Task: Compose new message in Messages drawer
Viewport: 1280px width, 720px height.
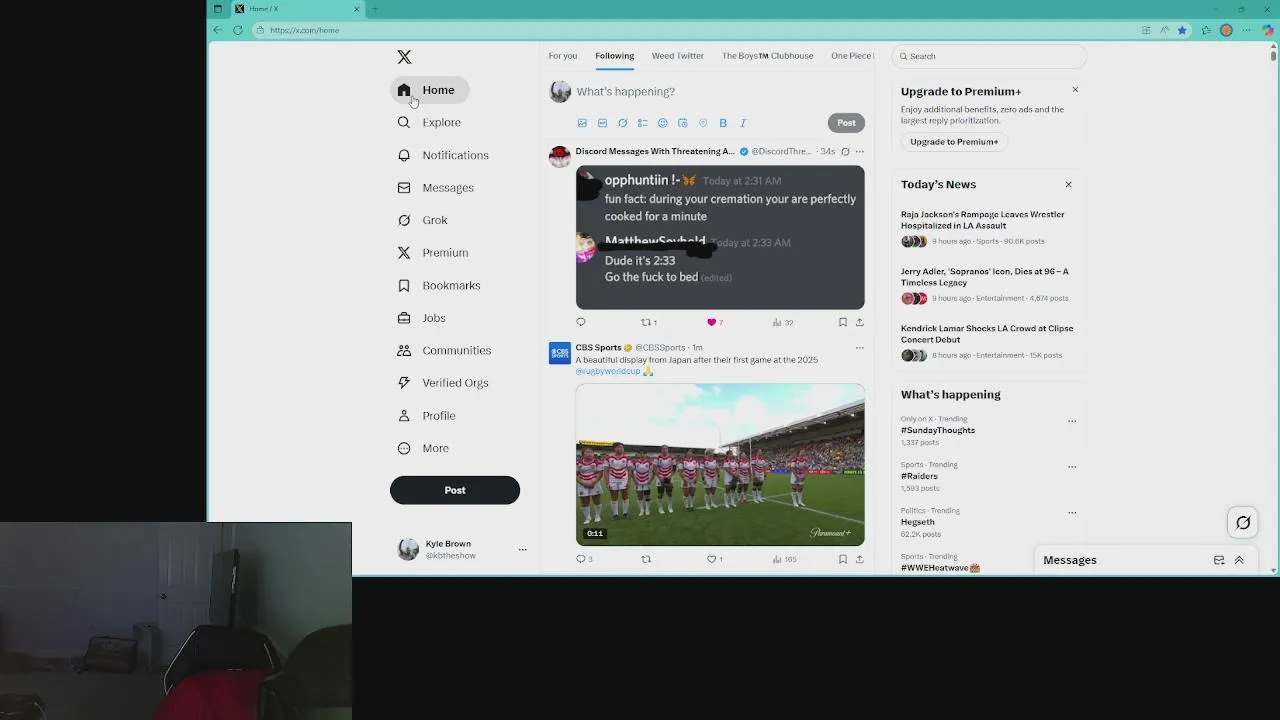Action: [x=1219, y=560]
